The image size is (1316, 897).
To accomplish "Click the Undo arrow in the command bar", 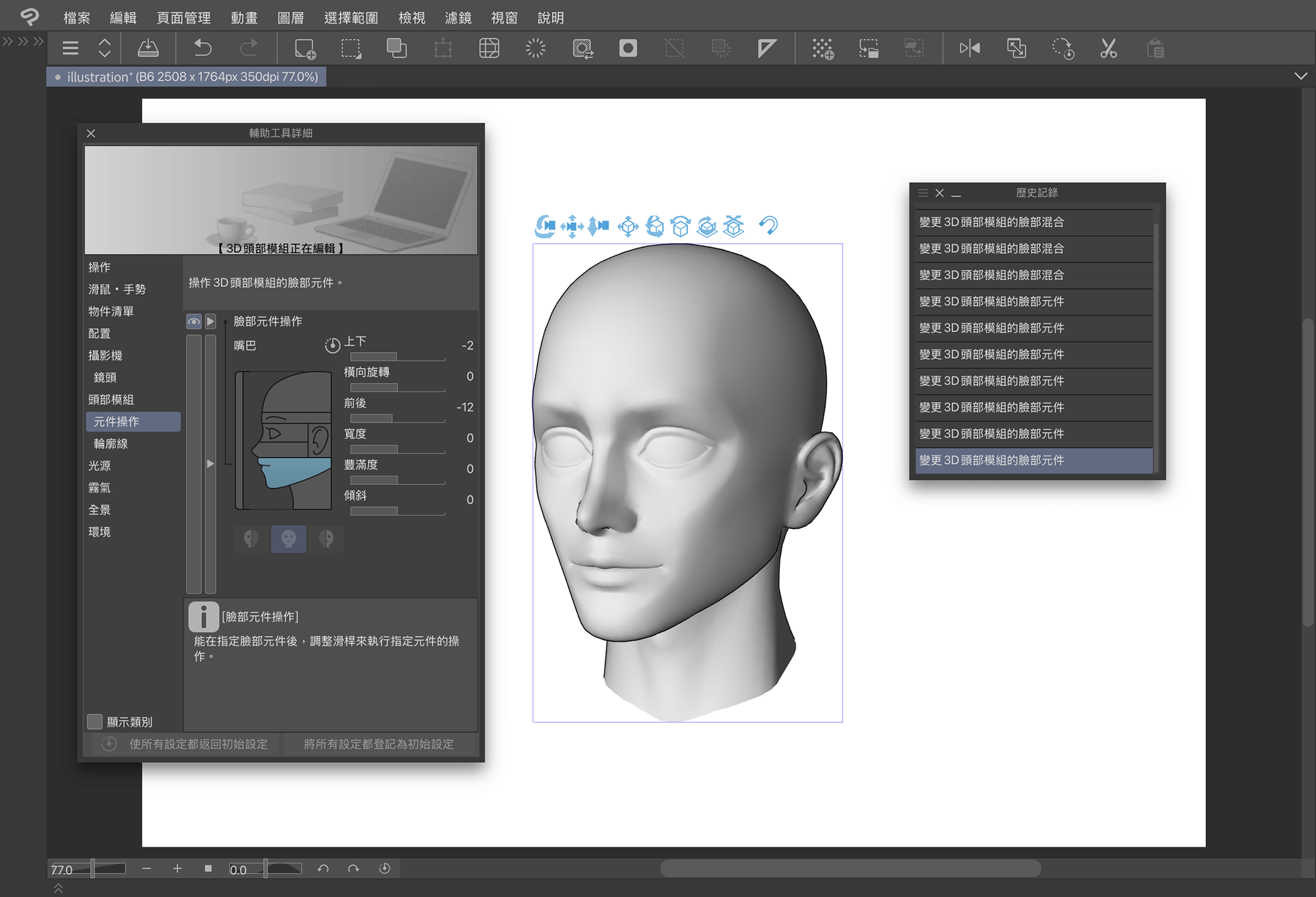I will [202, 48].
